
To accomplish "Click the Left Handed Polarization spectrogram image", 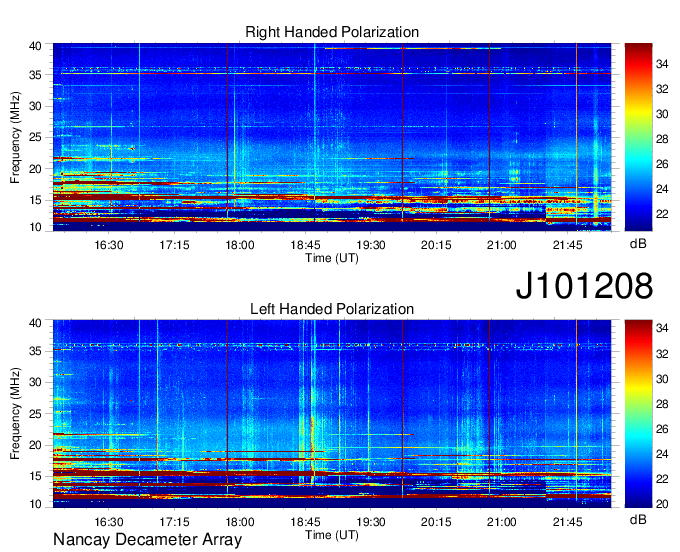I will [x=332, y=414].
